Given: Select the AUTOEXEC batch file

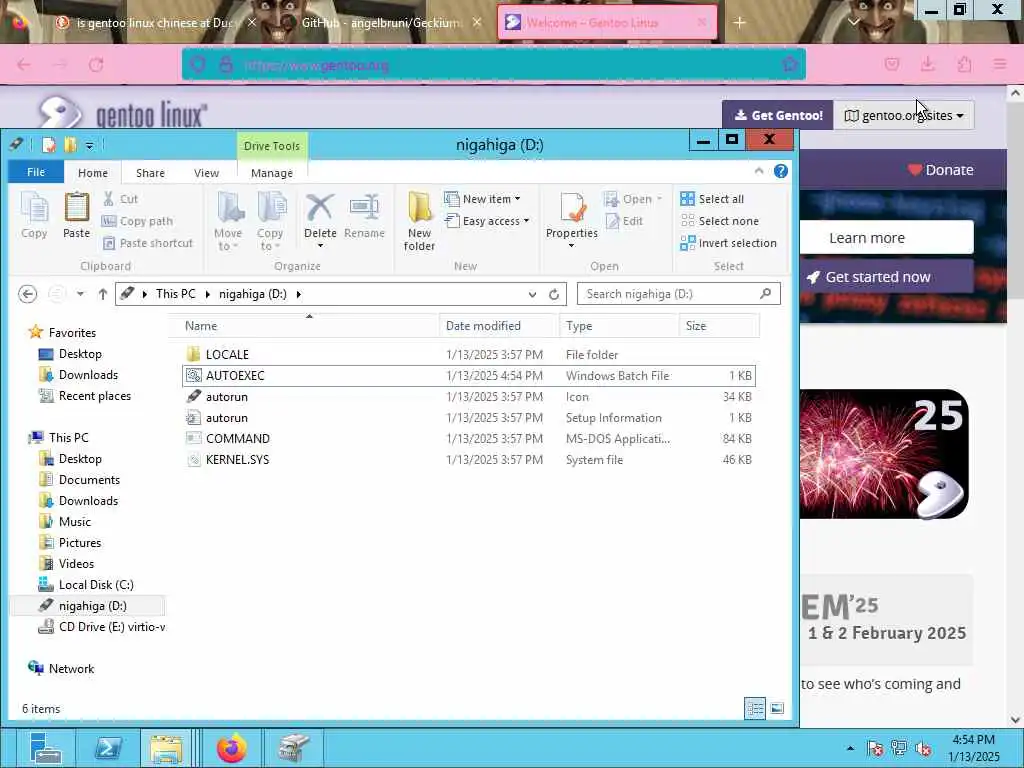Looking at the screenshot, I should (469, 376).
